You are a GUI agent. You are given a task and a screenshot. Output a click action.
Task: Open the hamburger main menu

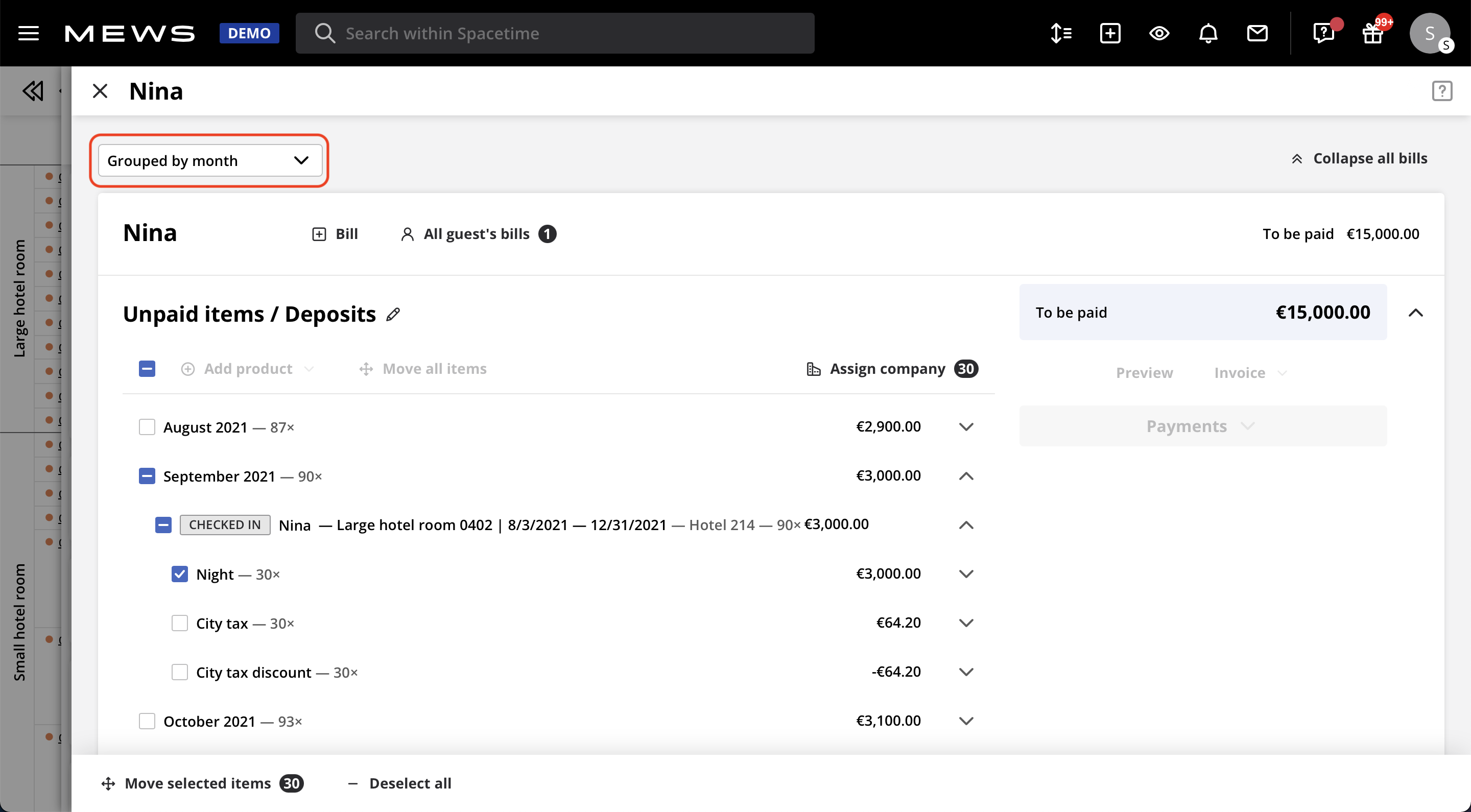(x=29, y=33)
